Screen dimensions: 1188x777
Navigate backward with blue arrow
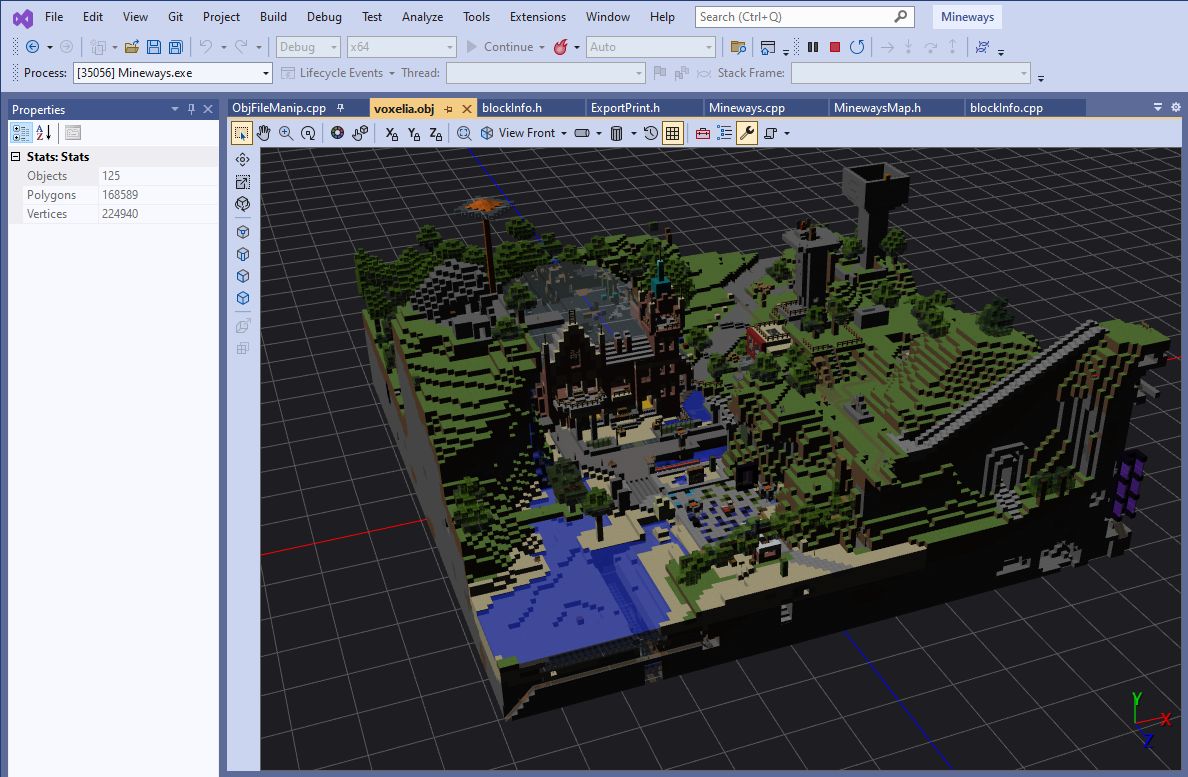[33, 47]
